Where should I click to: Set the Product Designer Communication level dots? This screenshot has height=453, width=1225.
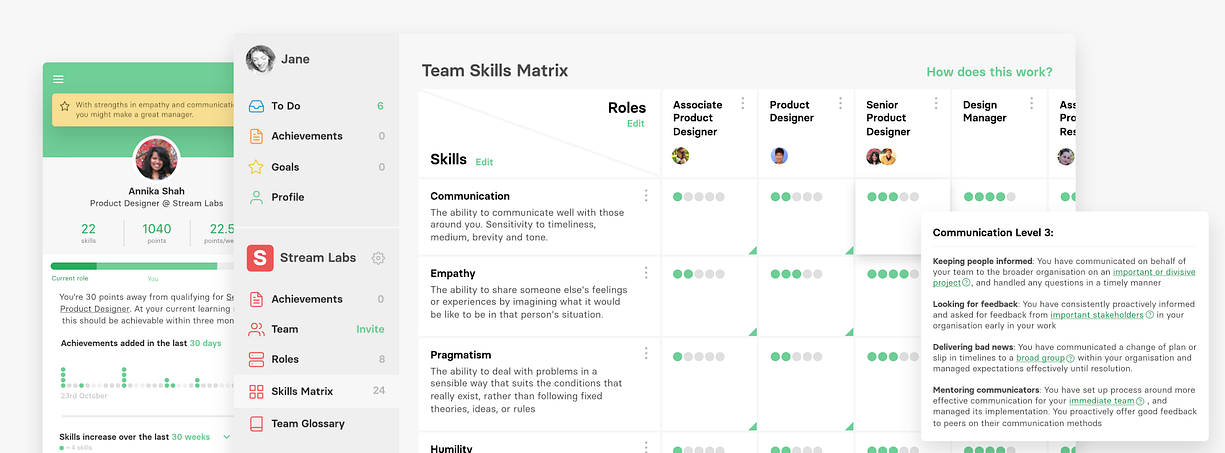point(796,198)
